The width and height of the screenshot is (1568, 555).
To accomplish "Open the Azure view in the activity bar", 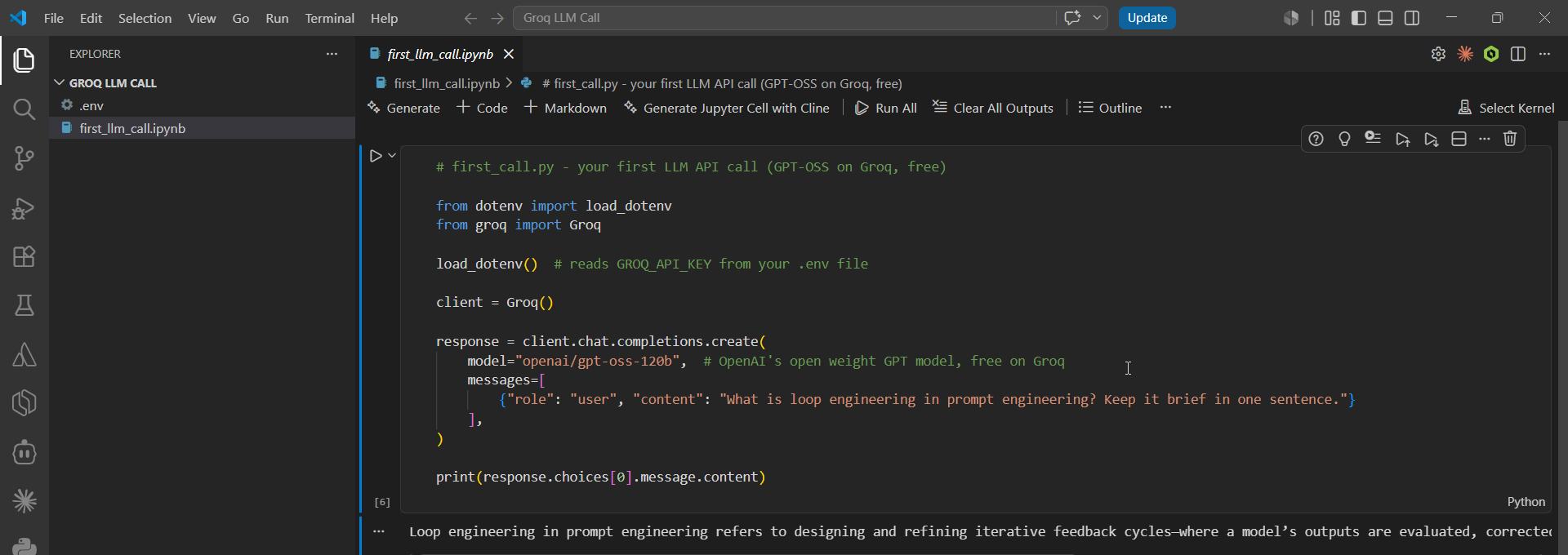I will (24, 354).
